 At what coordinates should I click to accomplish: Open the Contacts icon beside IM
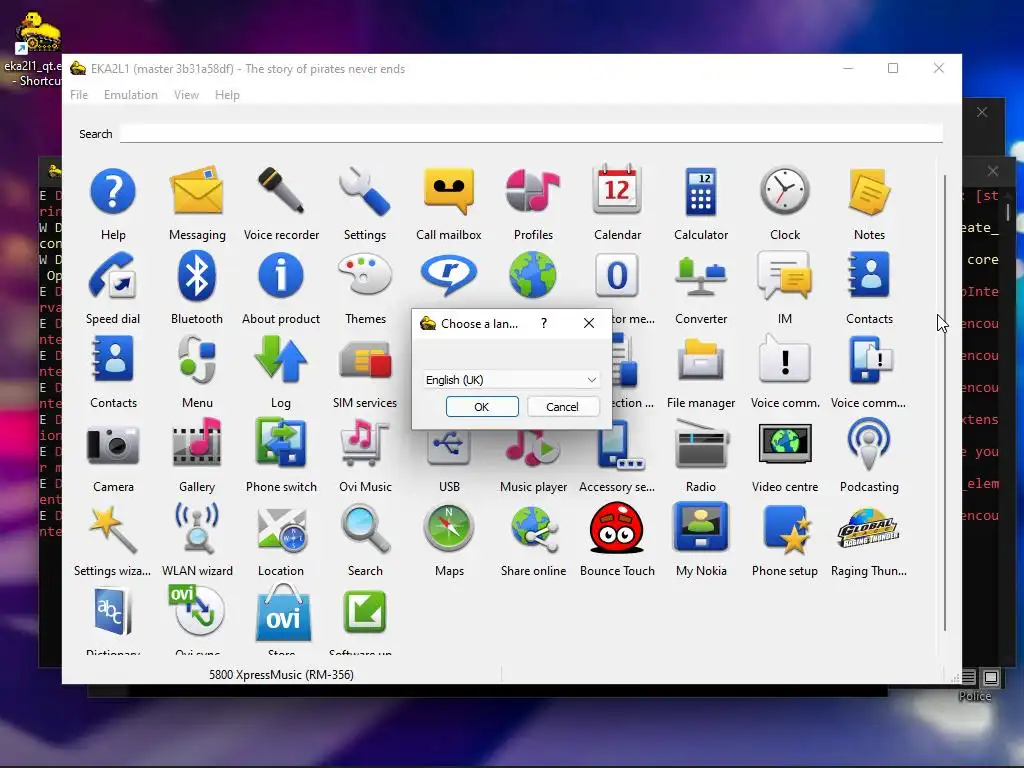coord(869,275)
